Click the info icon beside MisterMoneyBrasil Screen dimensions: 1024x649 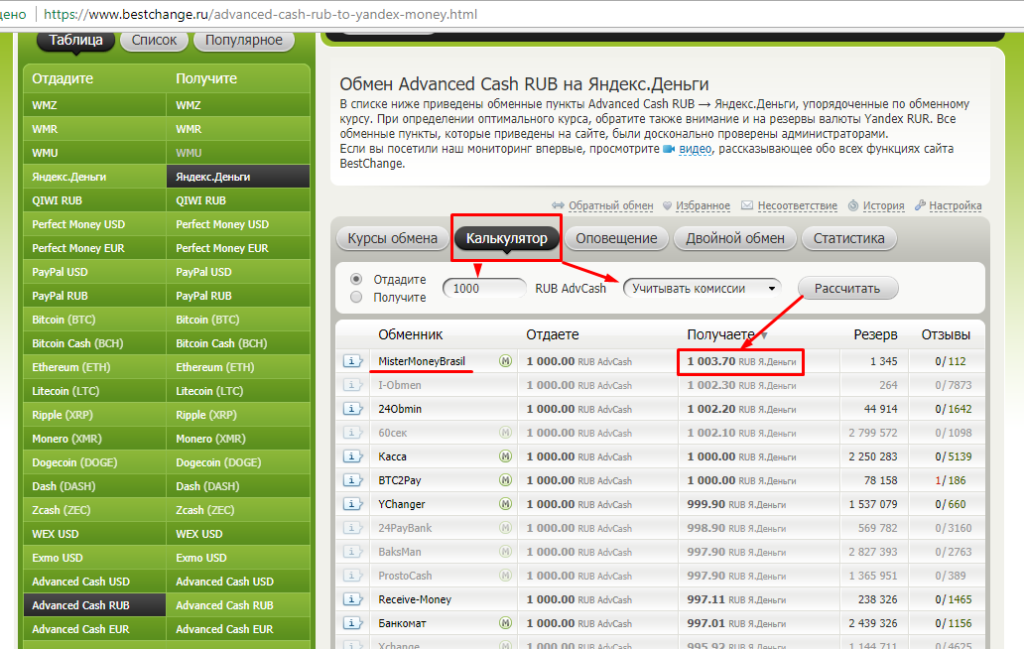[352, 361]
